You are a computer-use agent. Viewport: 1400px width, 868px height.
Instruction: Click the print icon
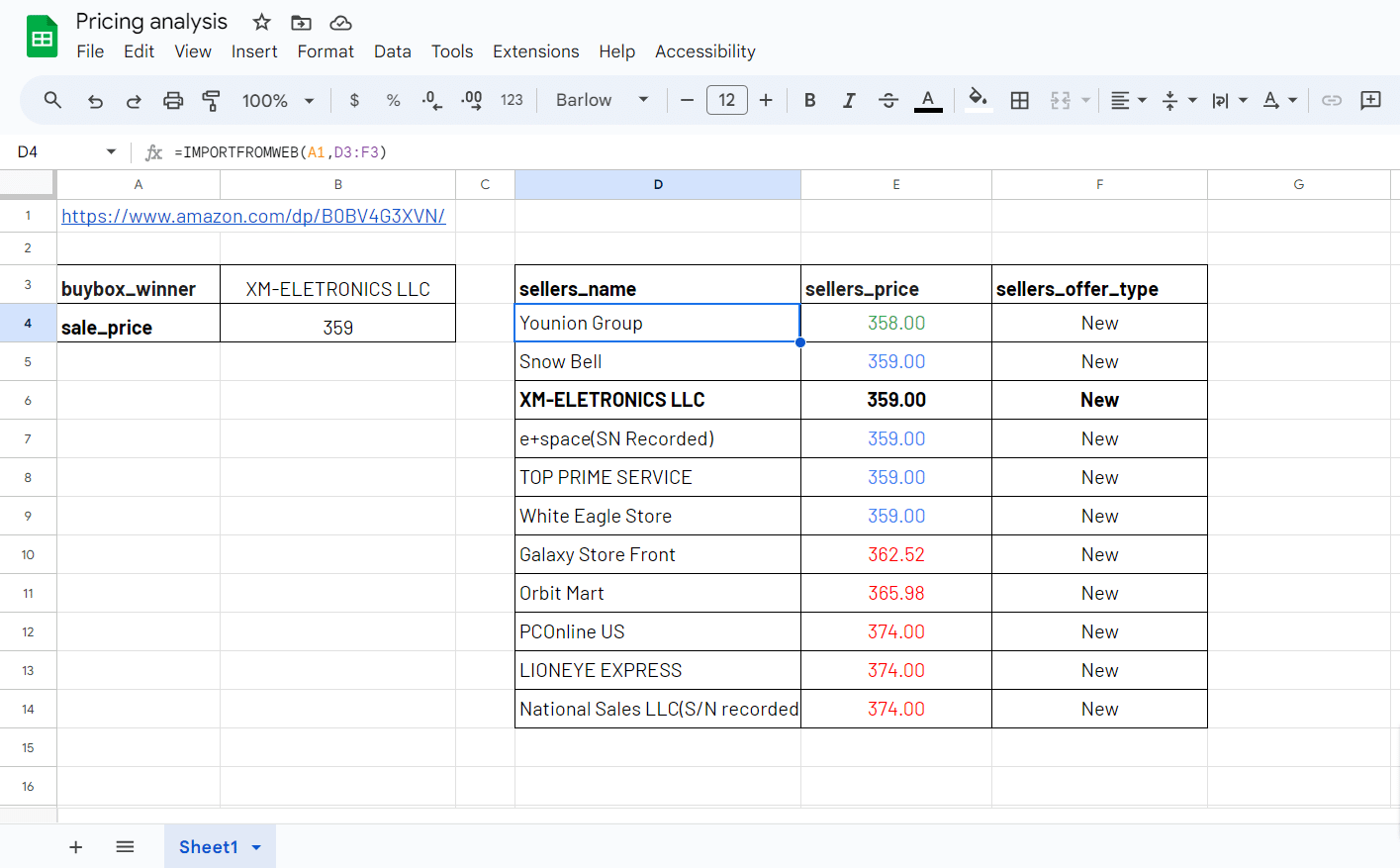[x=173, y=100]
